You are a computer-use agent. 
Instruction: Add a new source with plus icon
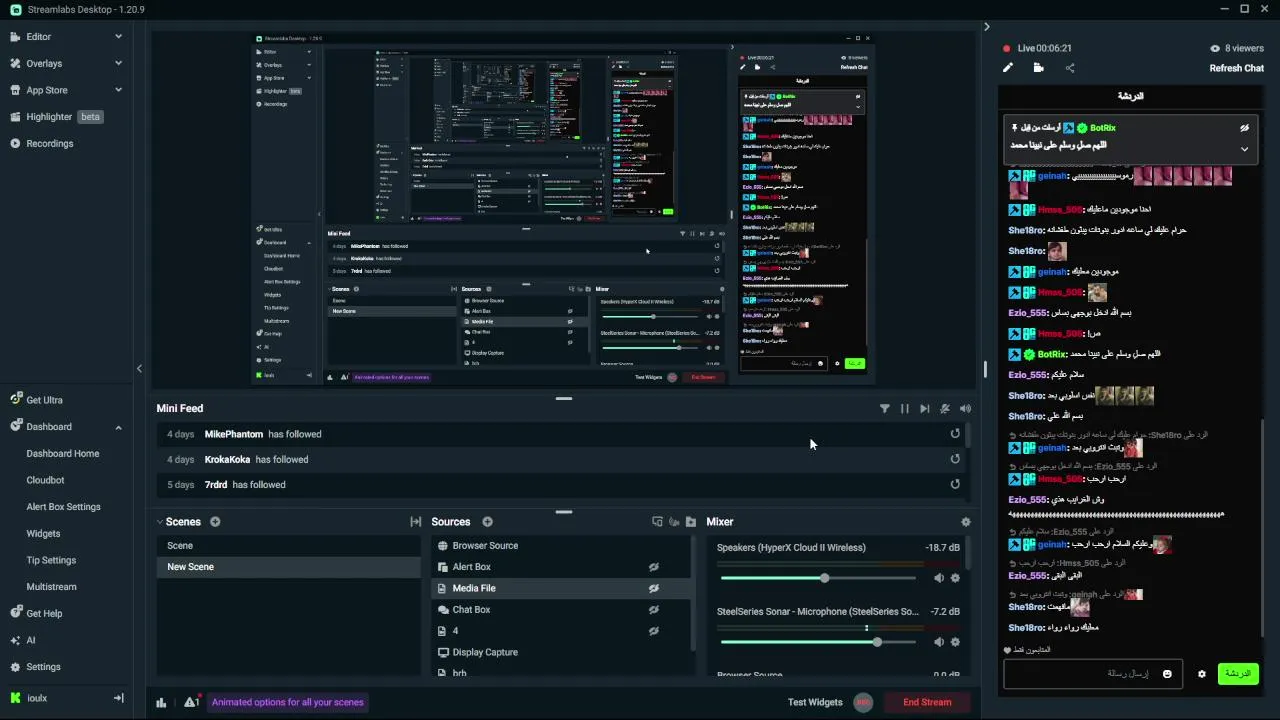(x=487, y=522)
